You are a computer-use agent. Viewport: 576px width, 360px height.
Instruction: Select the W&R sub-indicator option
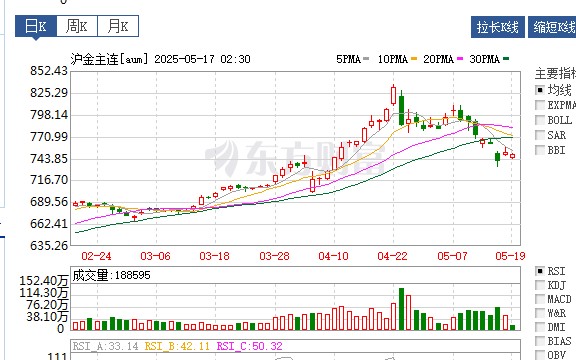pyautogui.click(x=540, y=313)
